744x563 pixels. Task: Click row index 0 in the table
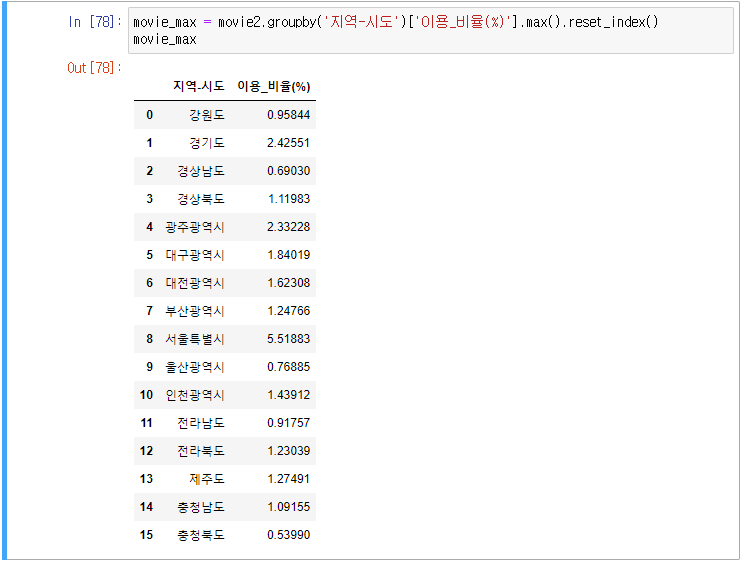(x=149, y=115)
